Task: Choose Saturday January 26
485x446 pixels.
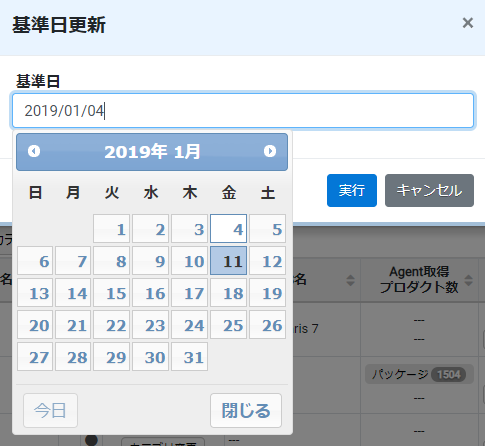Action: 268,325
